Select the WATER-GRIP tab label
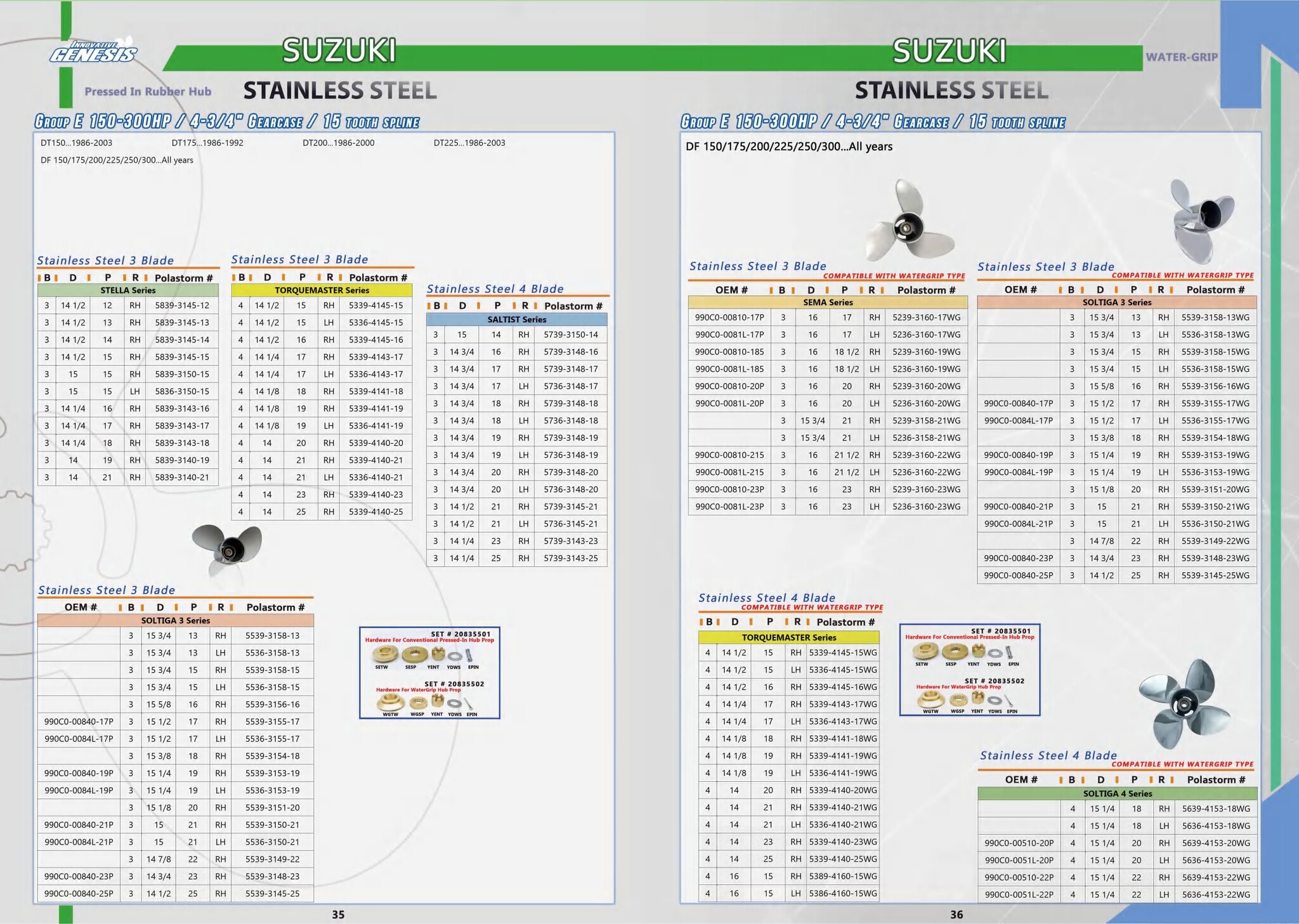The width and height of the screenshot is (1299, 924). click(x=1181, y=57)
